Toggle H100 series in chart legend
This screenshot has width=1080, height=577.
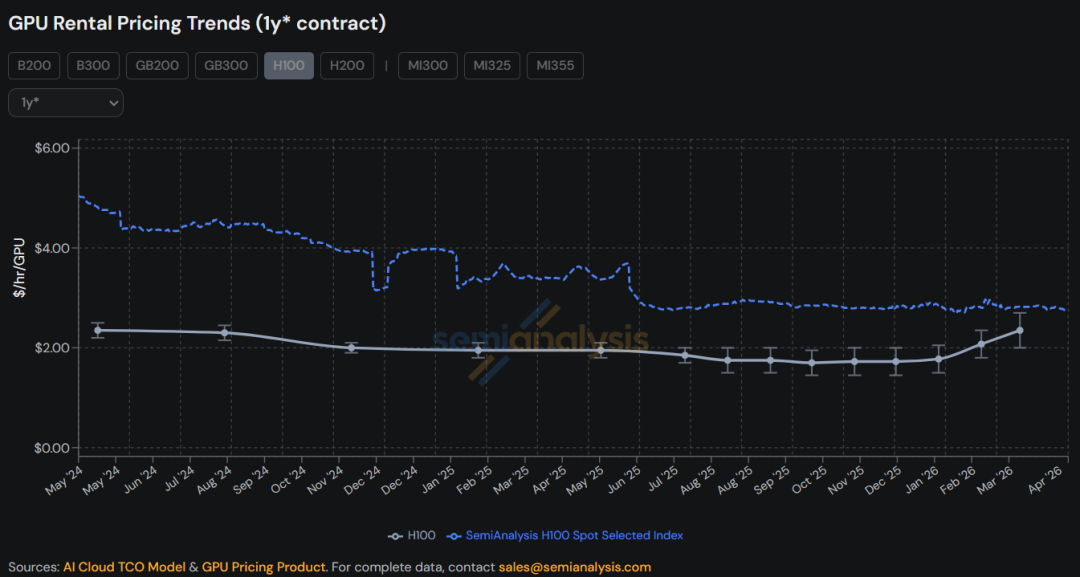pyautogui.click(x=411, y=536)
